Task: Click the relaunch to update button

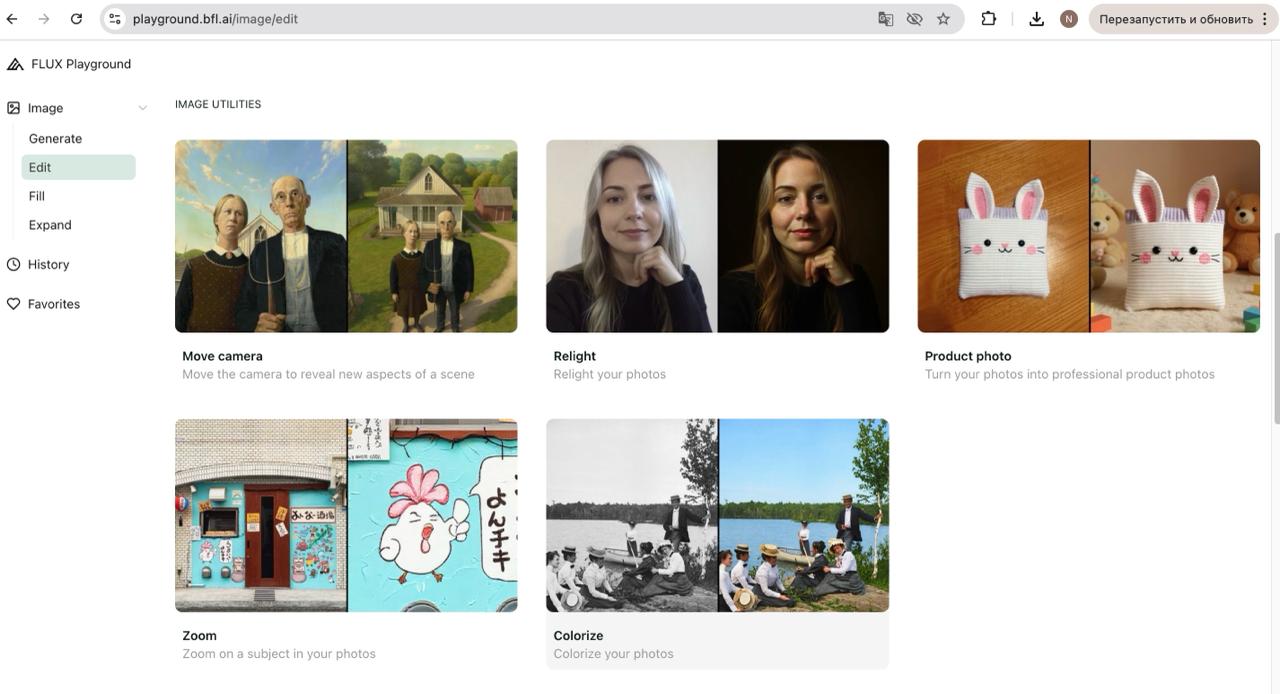Action: pyautogui.click(x=1175, y=19)
